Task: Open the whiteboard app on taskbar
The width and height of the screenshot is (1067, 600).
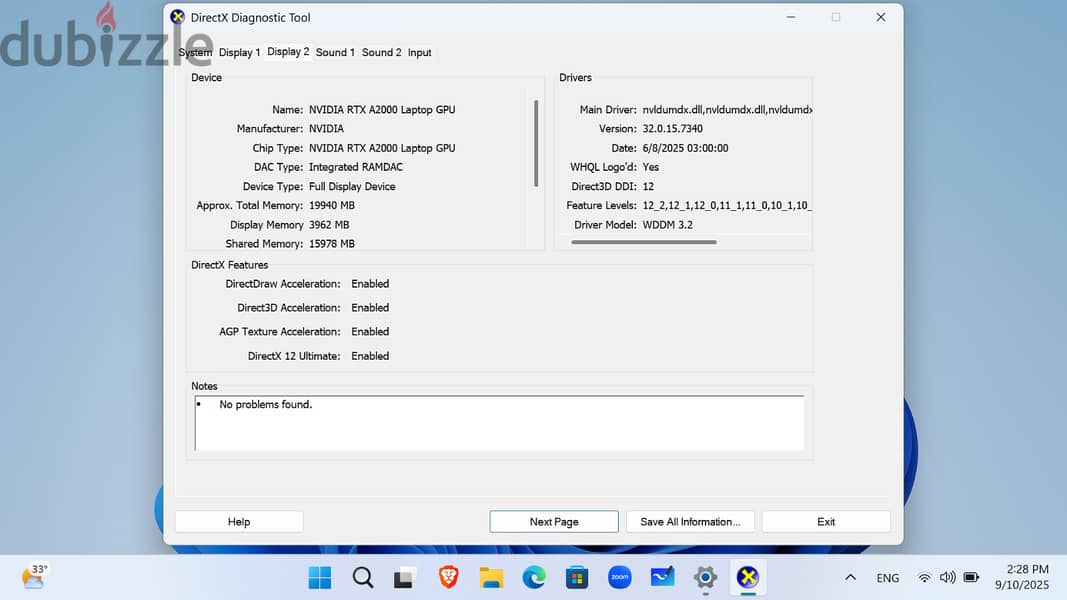Action: [663, 578]
